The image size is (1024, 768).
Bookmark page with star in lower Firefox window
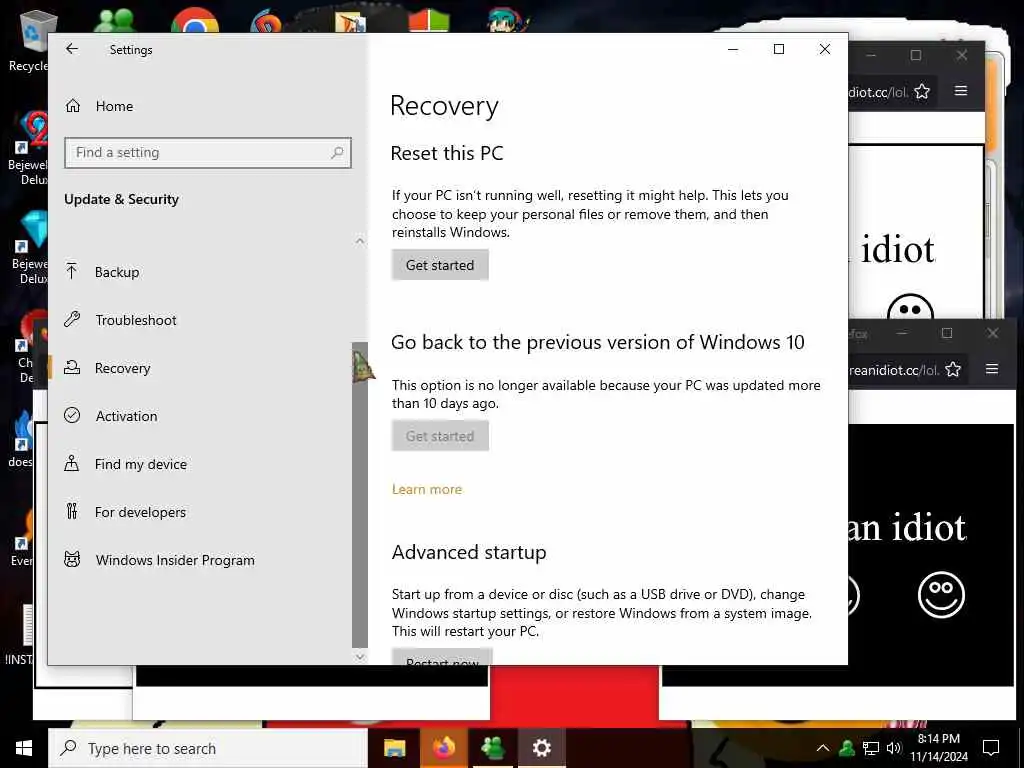click(x=953, y=370)
